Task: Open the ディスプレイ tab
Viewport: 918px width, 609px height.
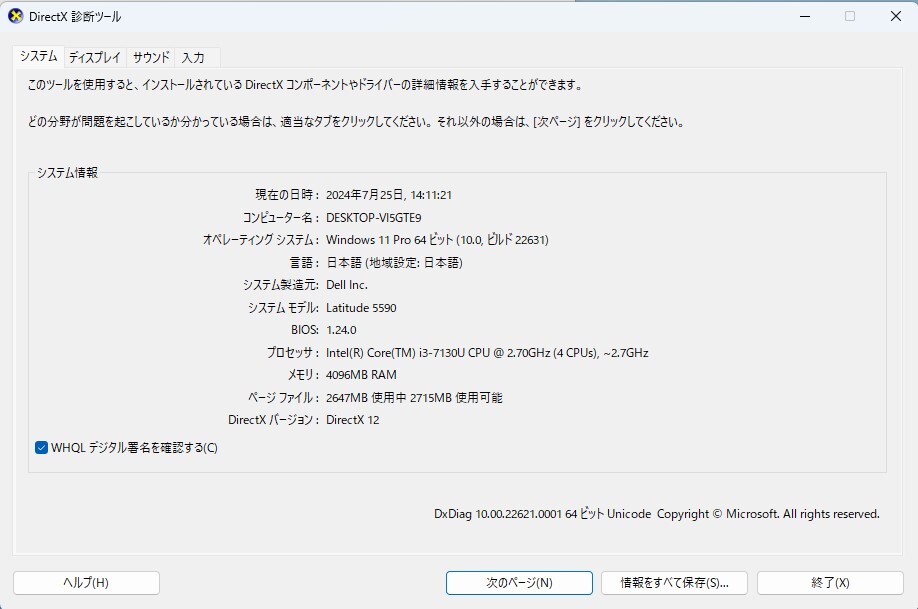Action: (x=95, y=57)
